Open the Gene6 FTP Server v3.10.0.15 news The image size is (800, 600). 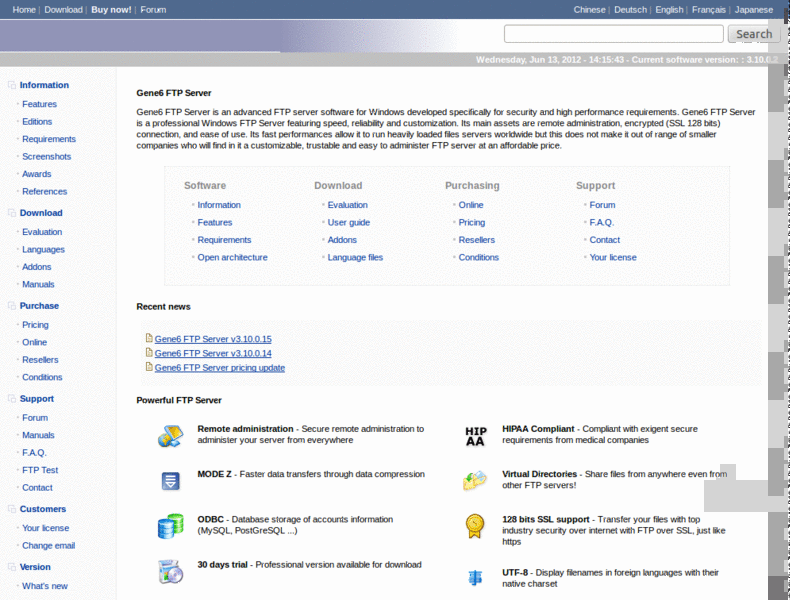(x=213, y=339)
